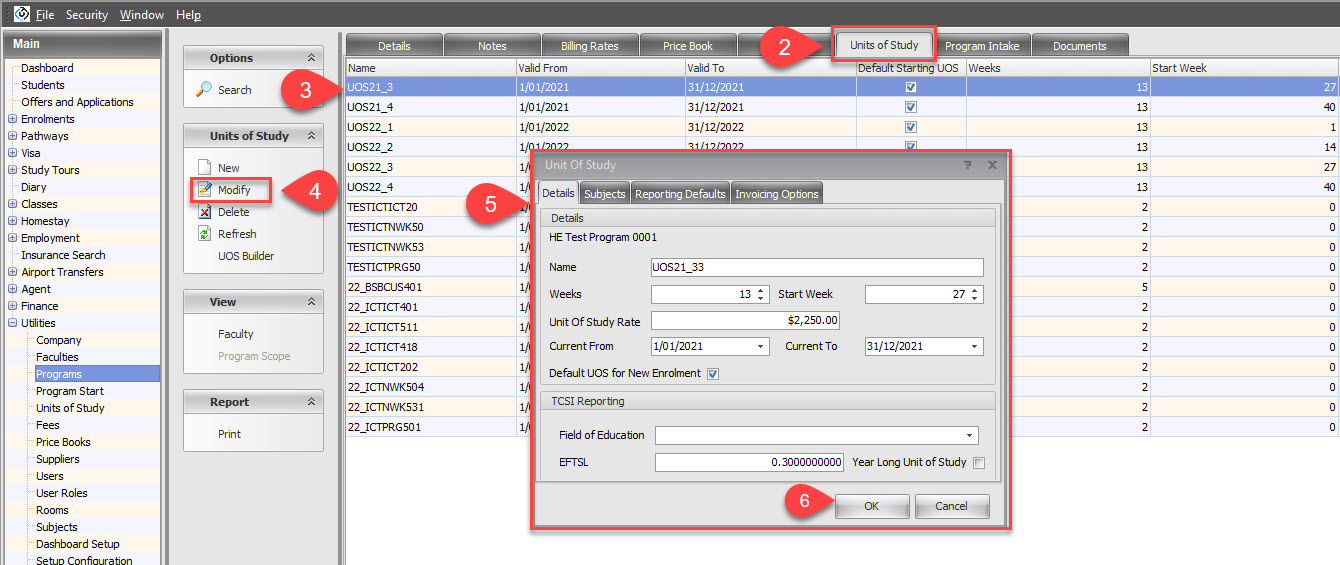The image size is (1340, 565).
Task: Click the Modify pencil icon
Action: click(204, 190)
